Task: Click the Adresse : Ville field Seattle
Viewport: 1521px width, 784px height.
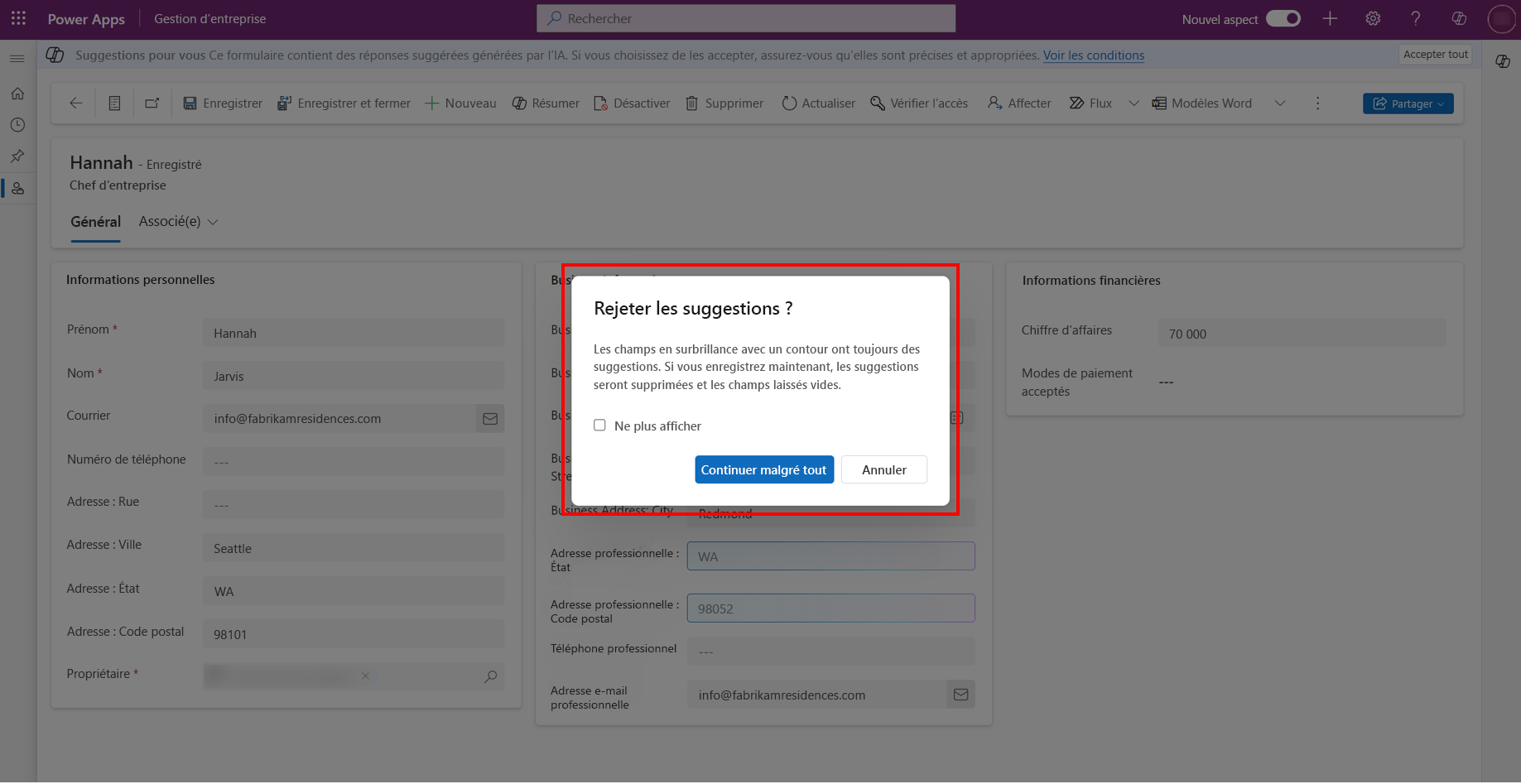Action: point(354,548)
